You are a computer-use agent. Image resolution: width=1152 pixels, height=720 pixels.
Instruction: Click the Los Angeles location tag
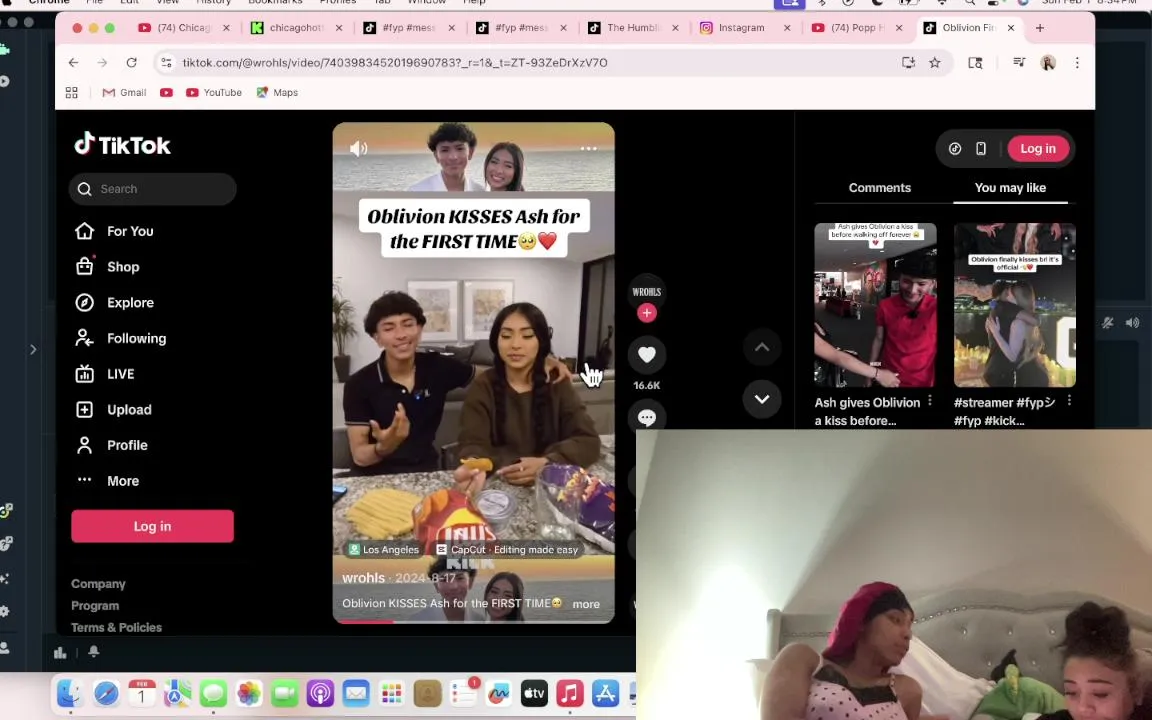tap(384, 550)
